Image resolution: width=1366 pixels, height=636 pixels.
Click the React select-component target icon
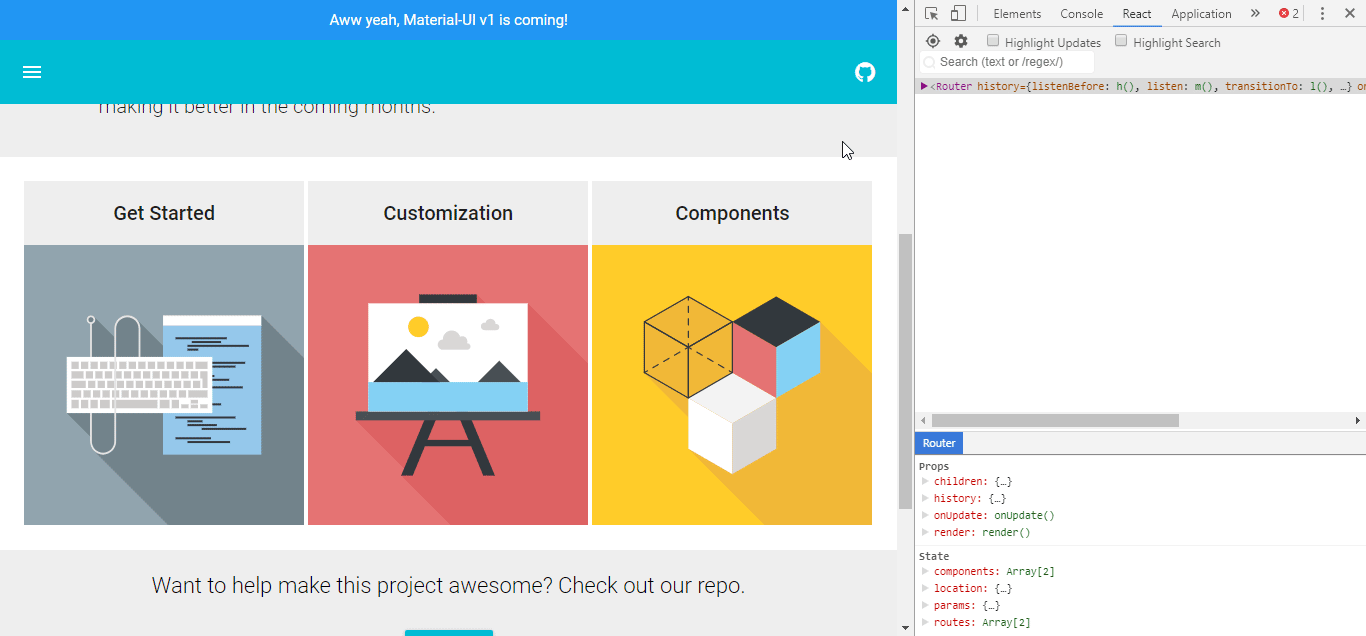(933, 41)
